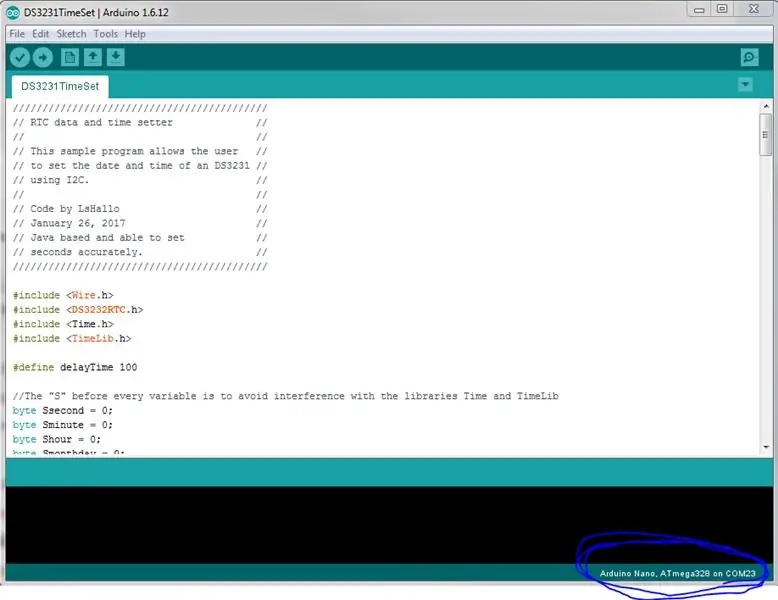Maximize the Arduino IDE window
Screen dimensions: 778x600
(x=722, y=9)
